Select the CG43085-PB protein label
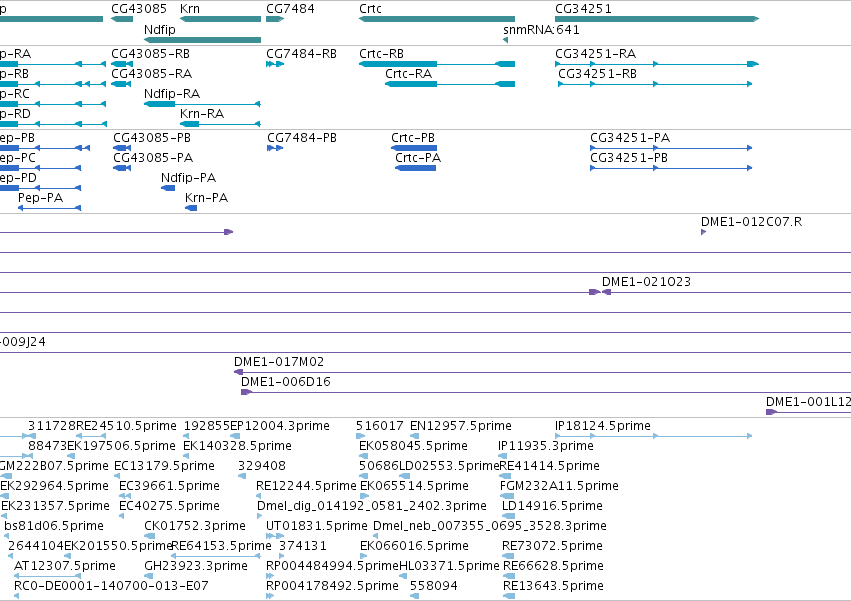The height and width of the screenshot is (601, 851). (x=151, y=138)
